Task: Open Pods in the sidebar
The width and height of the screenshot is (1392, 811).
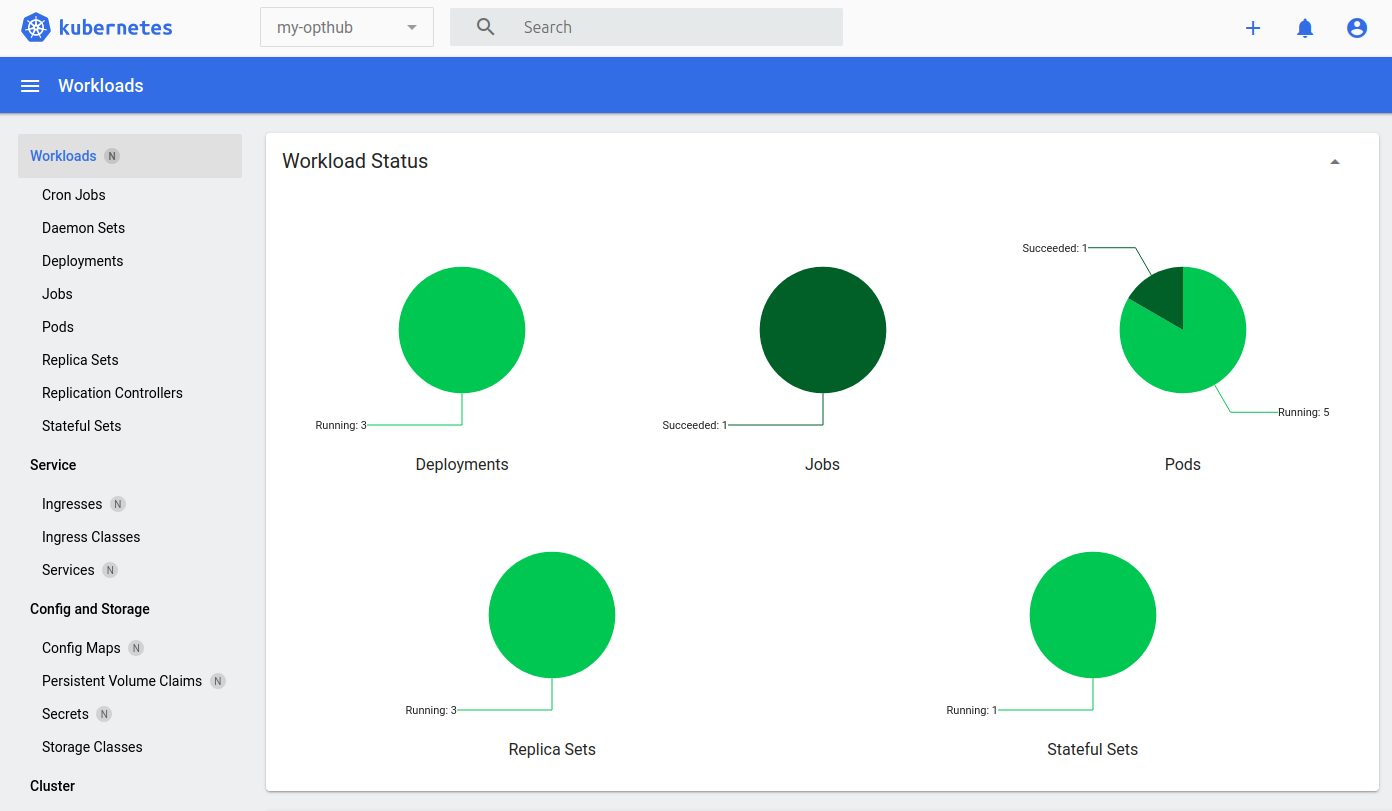Action: click(x=58, y=327)
